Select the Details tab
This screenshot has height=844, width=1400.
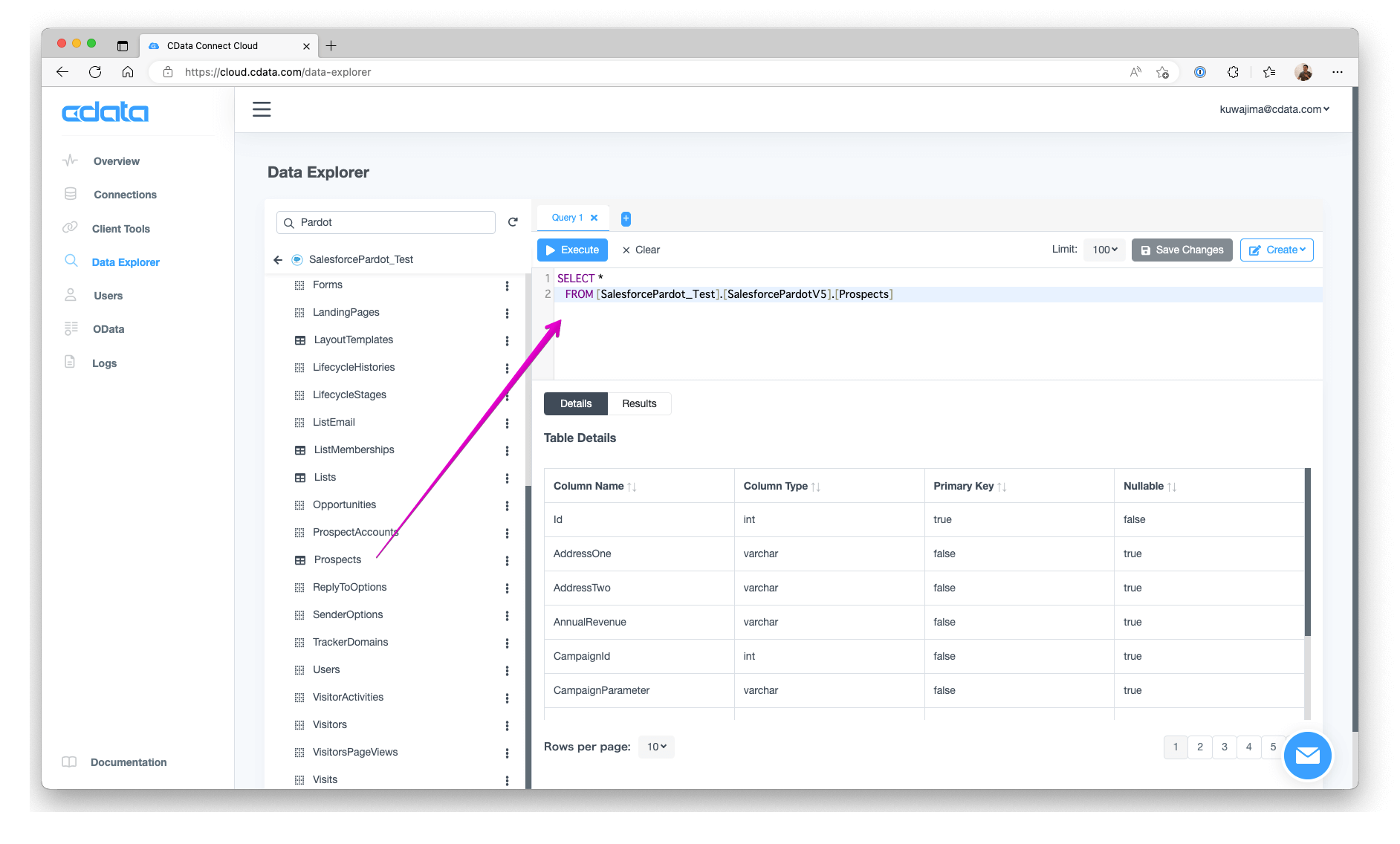click(x=576, y=404)
